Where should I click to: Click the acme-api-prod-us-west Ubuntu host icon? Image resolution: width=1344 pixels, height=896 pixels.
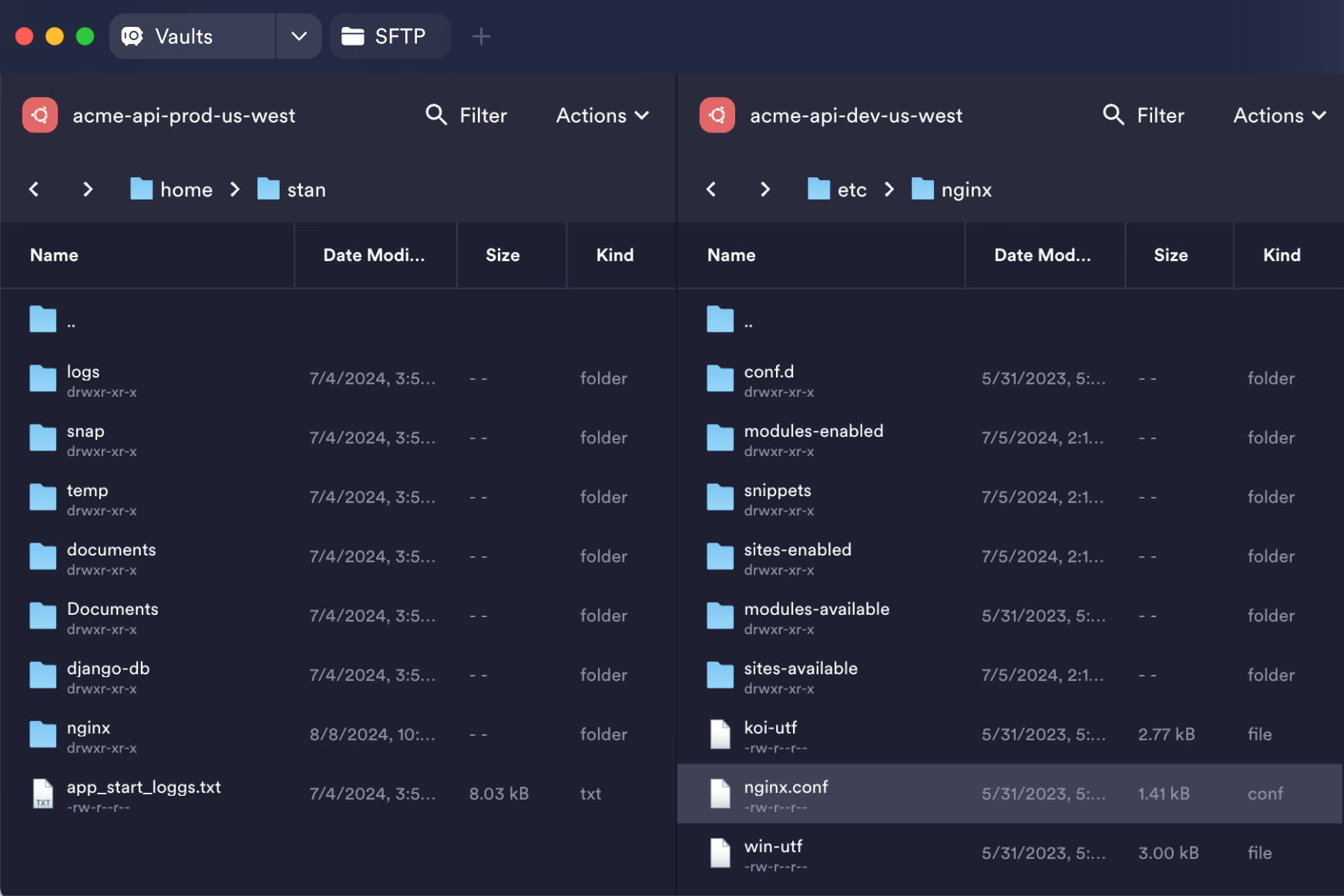coord(40,116)
